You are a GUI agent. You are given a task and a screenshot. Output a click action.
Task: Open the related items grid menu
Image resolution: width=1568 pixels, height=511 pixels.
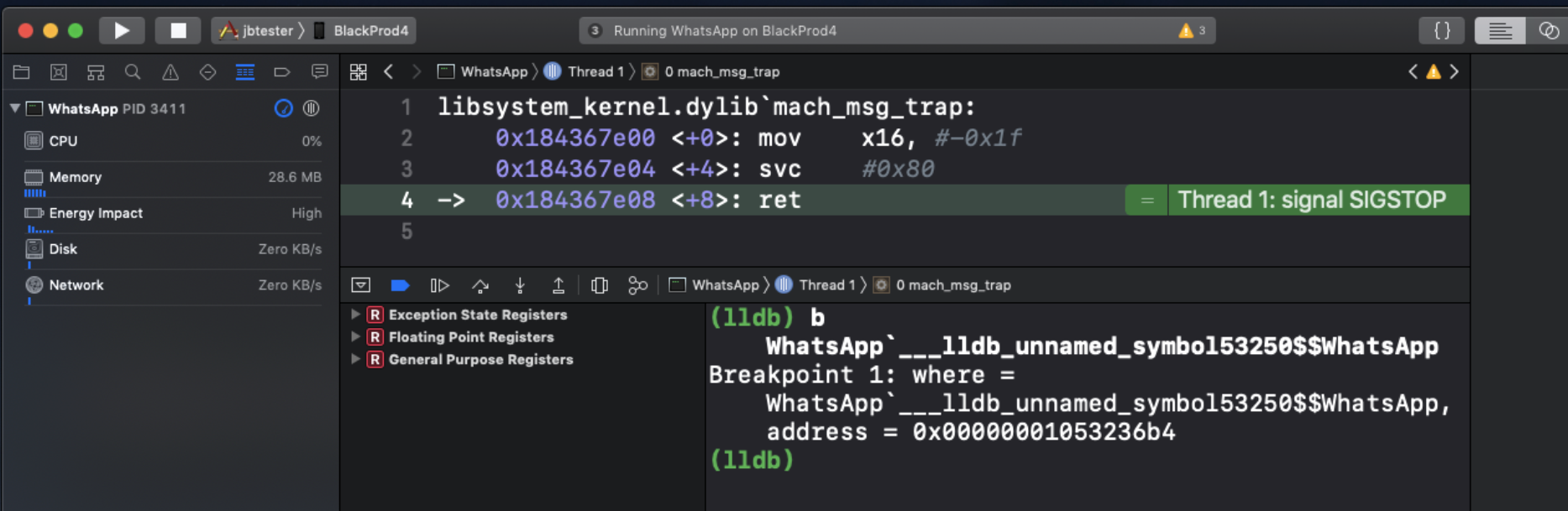tap(359, 72)
